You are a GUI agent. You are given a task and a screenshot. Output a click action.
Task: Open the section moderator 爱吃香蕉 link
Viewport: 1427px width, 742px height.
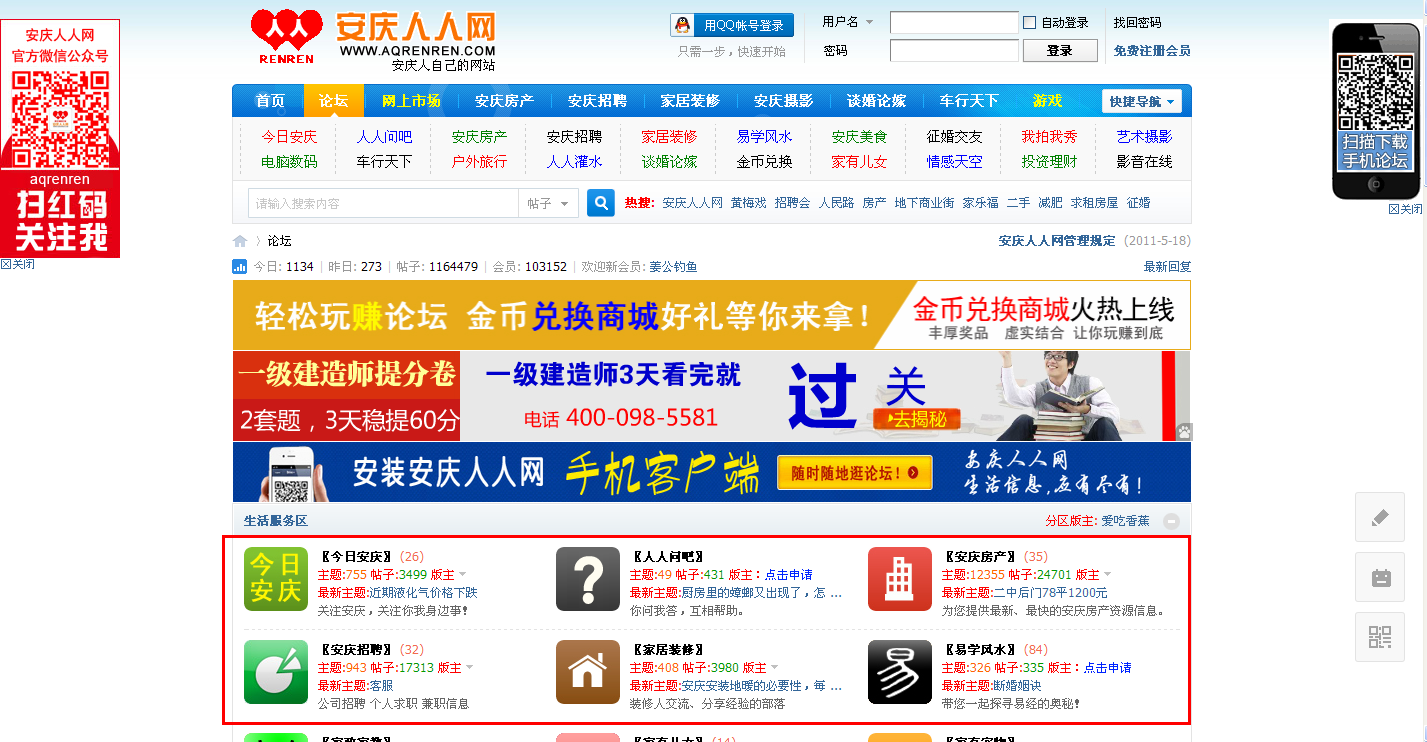(1125, 521)
